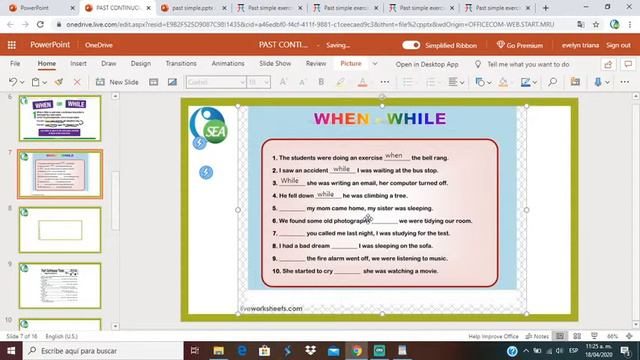This screenshot has width=640, height=360.
Task: Click the Sign out link
Action: point(618,45)
